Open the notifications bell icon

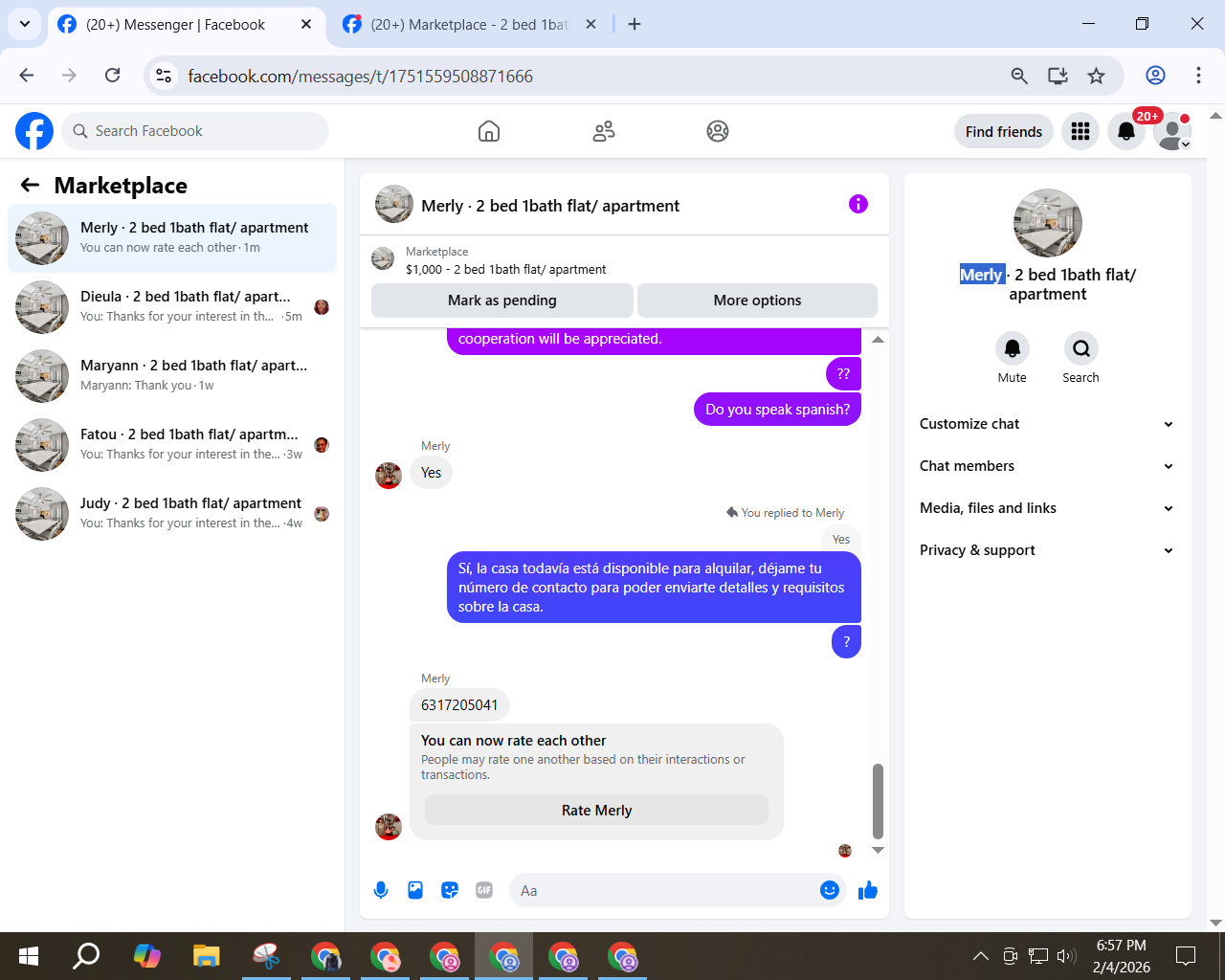pos(1126,131)
